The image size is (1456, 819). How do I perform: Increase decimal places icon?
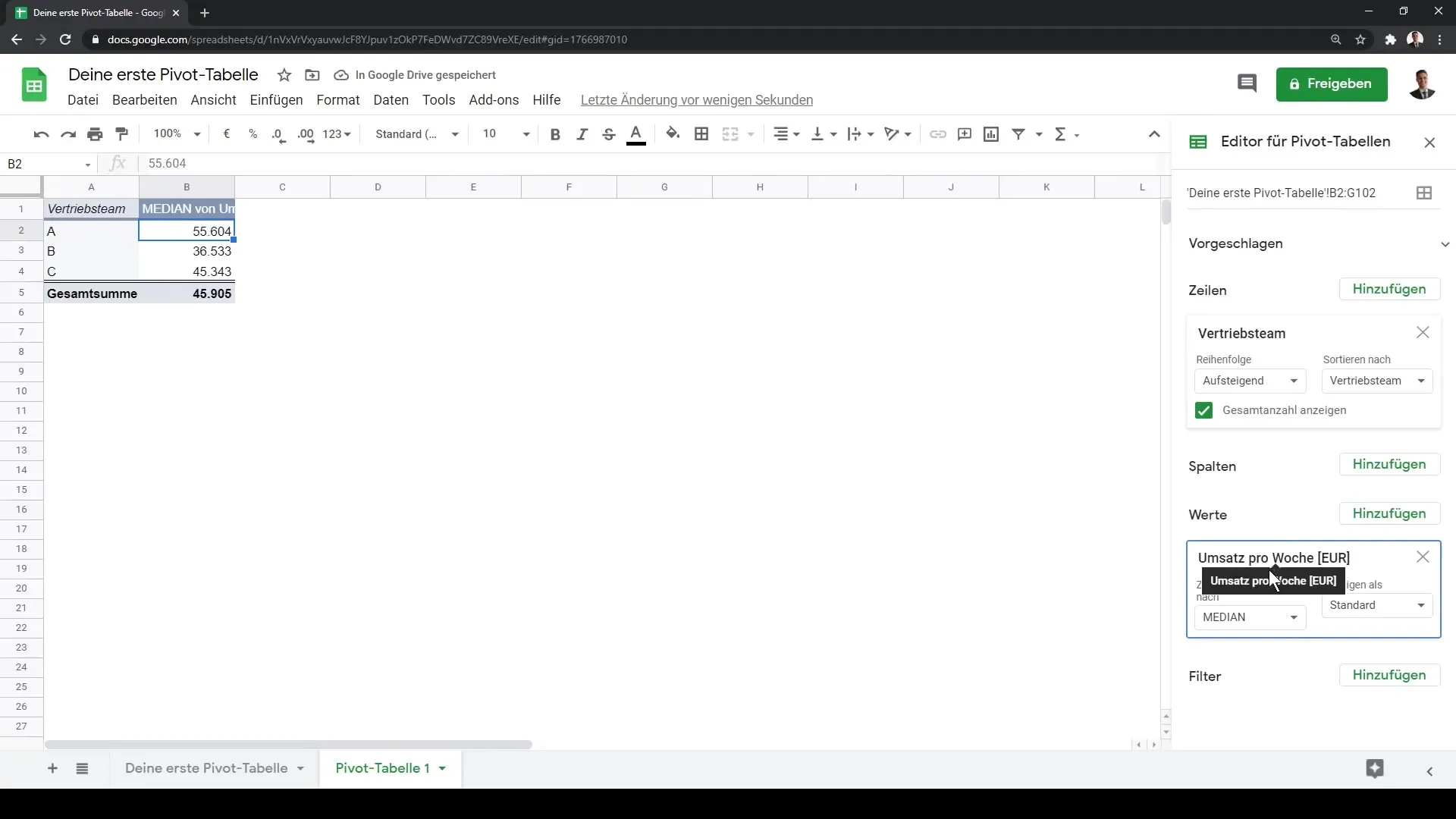pos(306,134)
